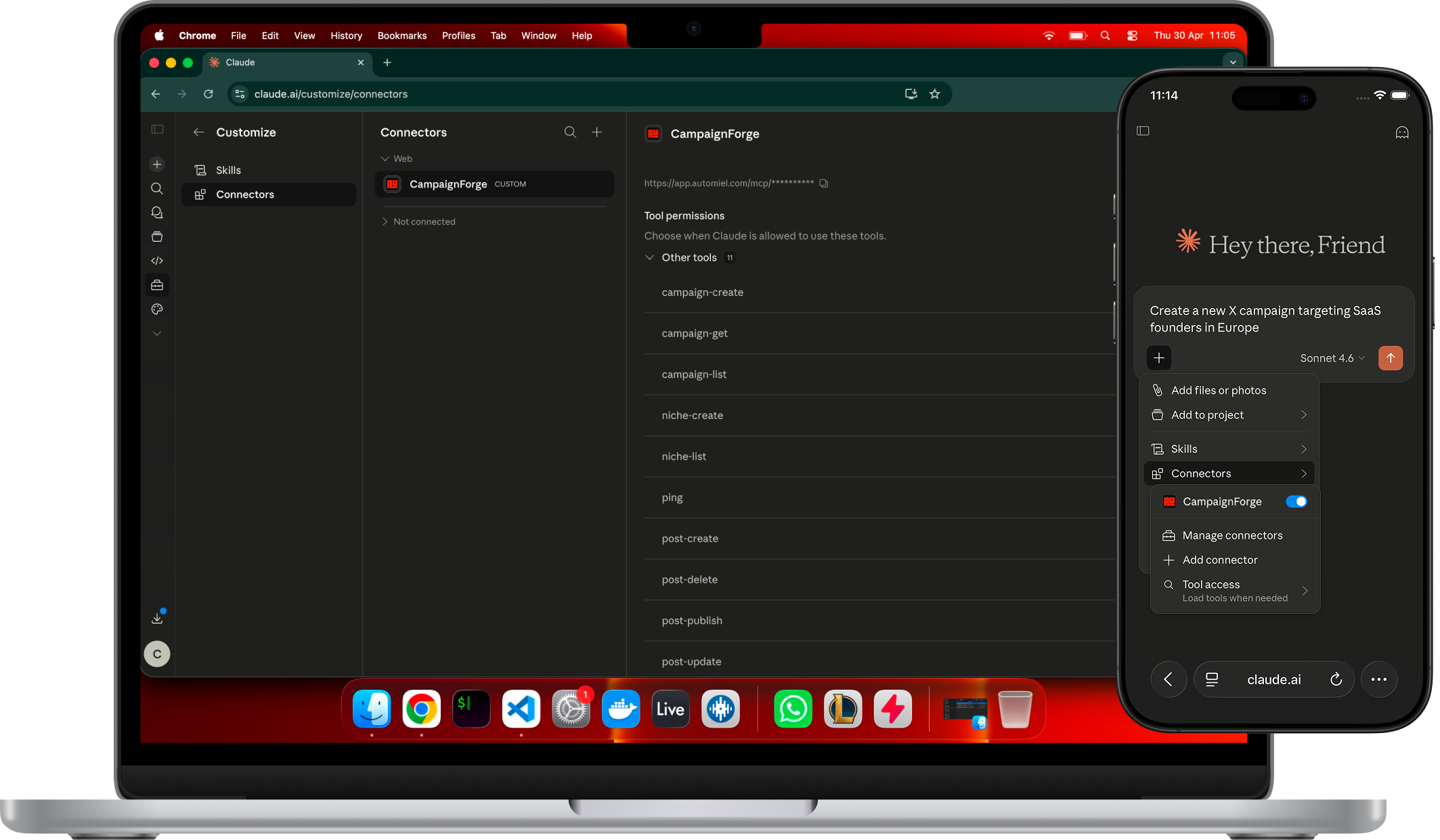
Task: Open Chats icon in the laptop sidebar
Action: [x=157, y=213]
